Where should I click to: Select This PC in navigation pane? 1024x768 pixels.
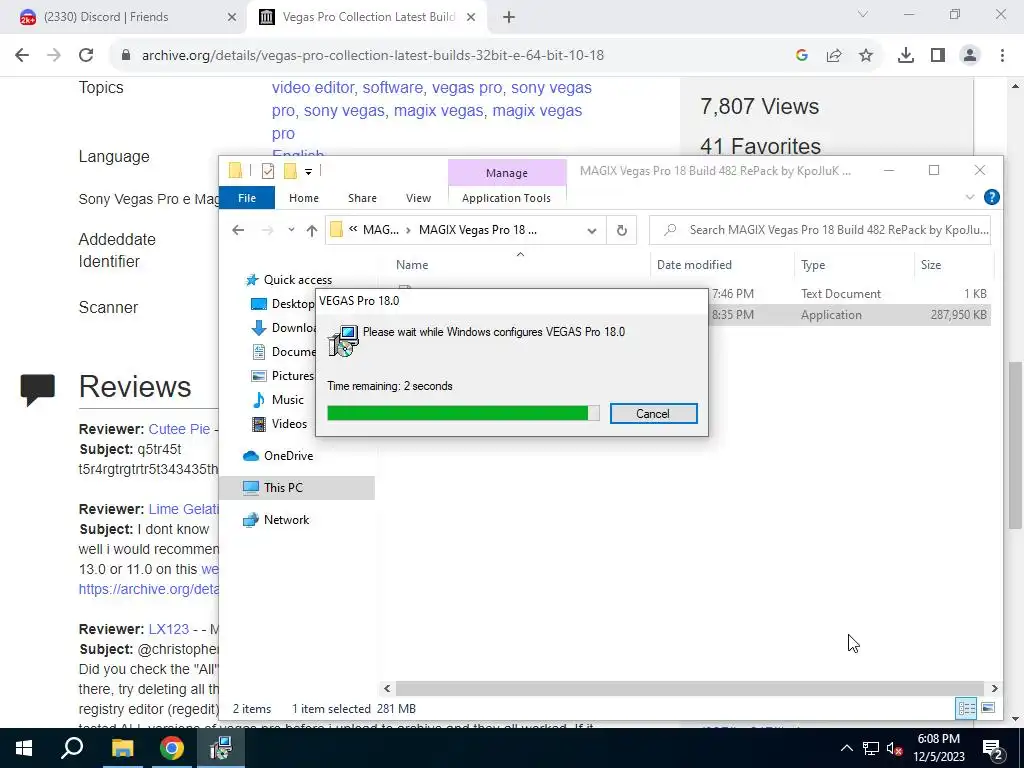pyautogui.click(x=283, y=488)
